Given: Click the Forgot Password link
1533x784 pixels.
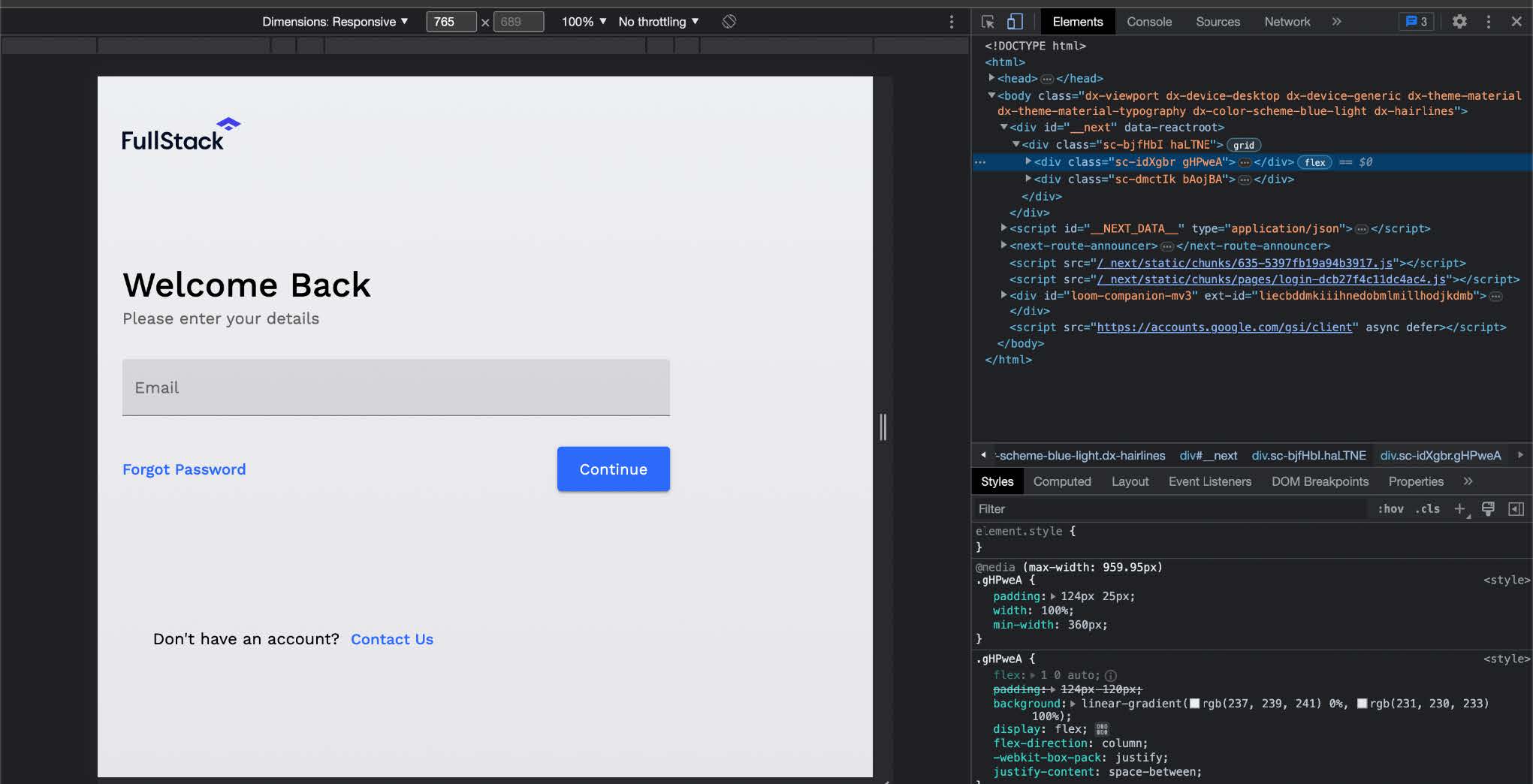Looking at the screenshot, I should click(x=184, y=469).
